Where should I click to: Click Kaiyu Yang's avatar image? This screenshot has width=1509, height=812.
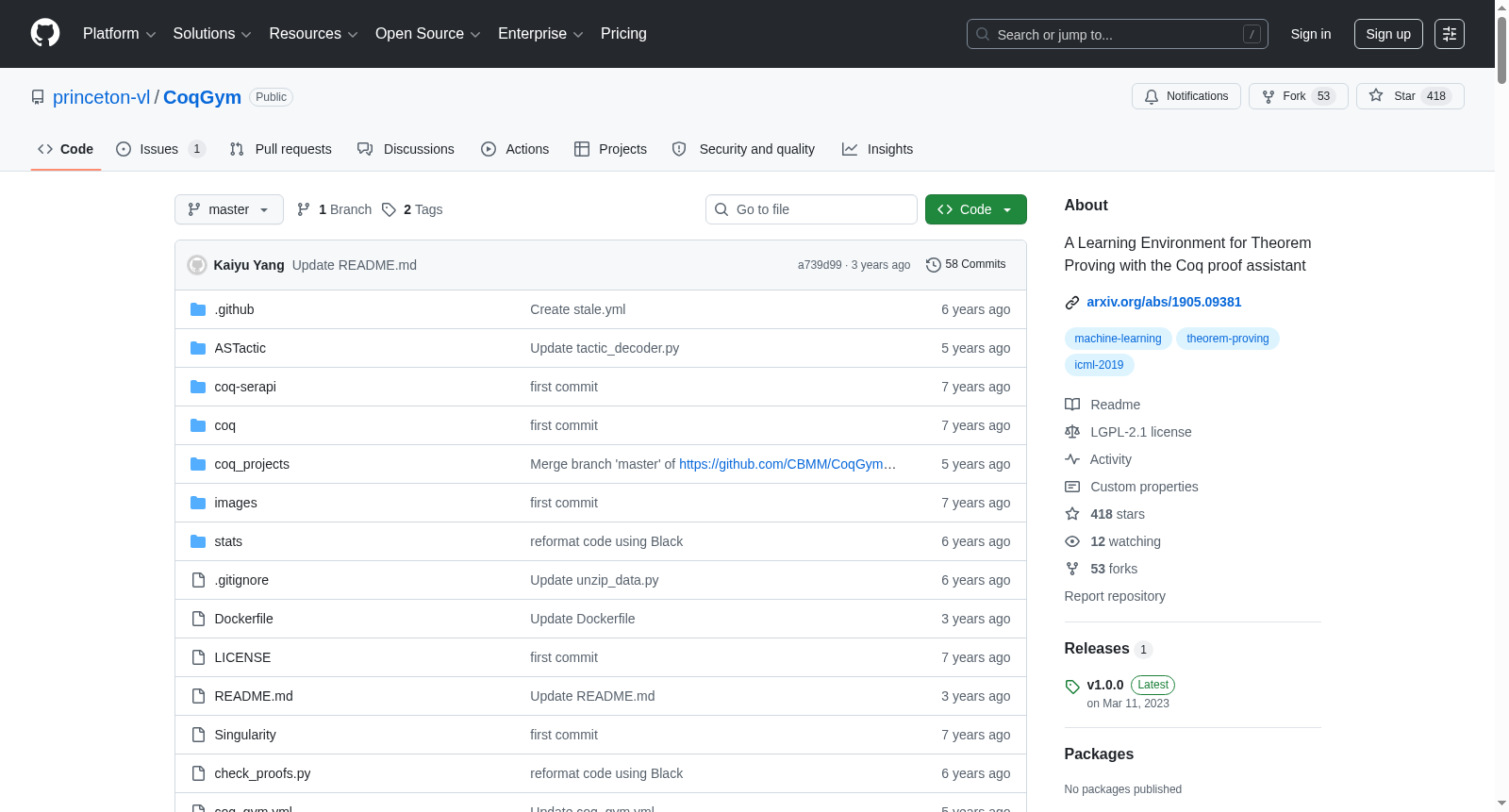point(197,265)
